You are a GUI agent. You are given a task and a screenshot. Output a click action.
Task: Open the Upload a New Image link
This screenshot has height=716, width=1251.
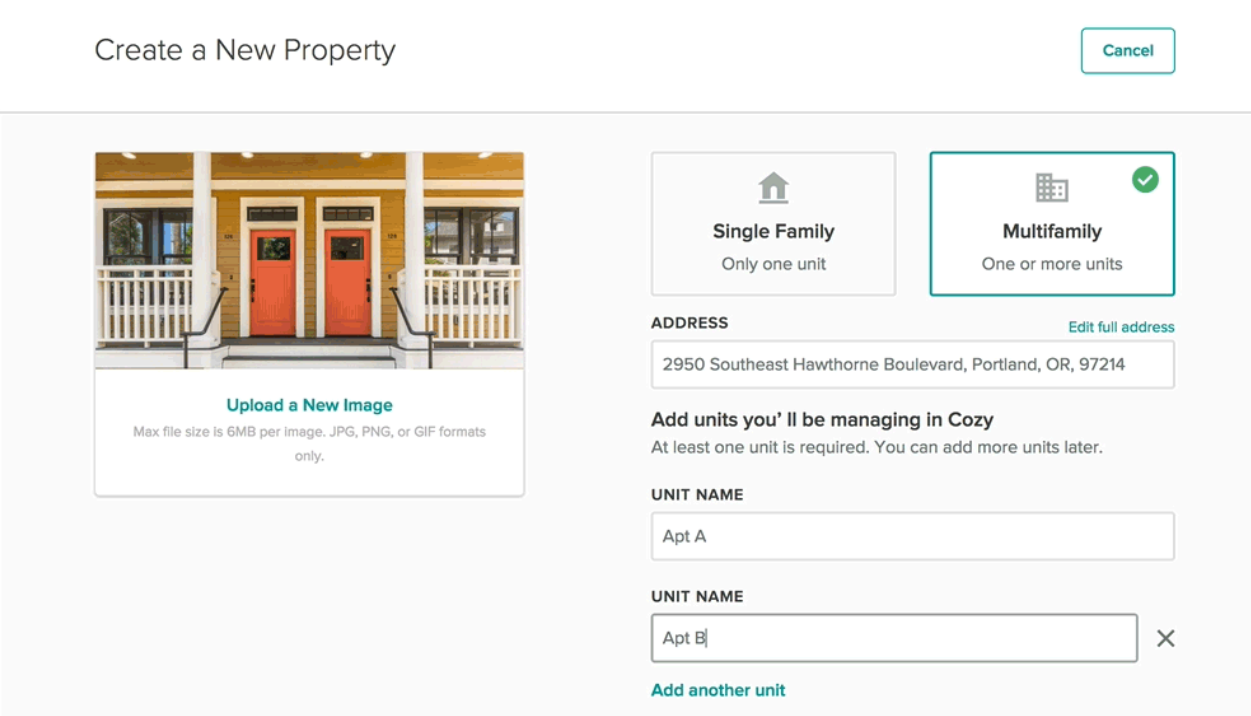(309, 405)
